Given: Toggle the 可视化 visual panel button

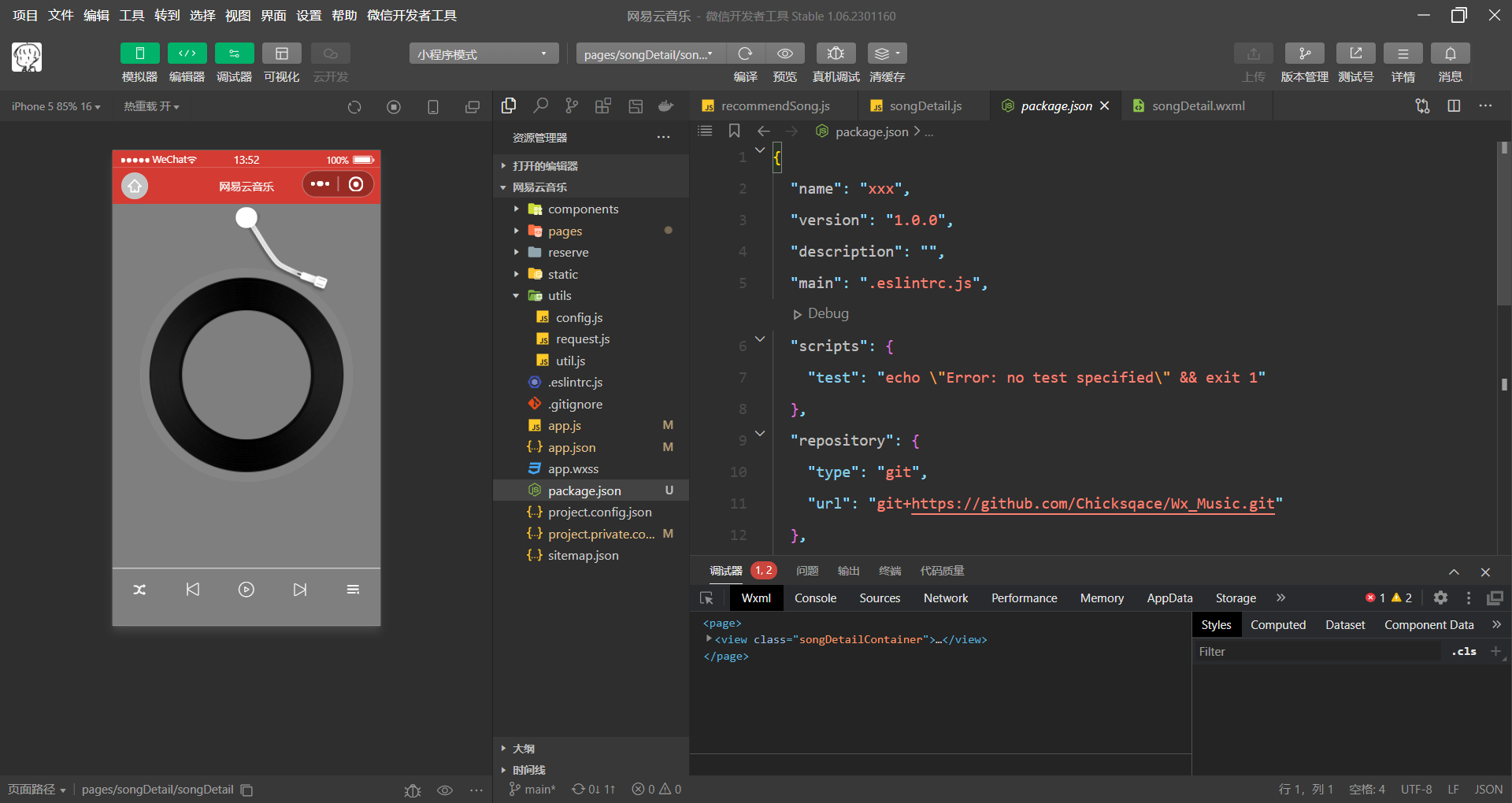Looking at the screenshot, I should click(281, 54).
